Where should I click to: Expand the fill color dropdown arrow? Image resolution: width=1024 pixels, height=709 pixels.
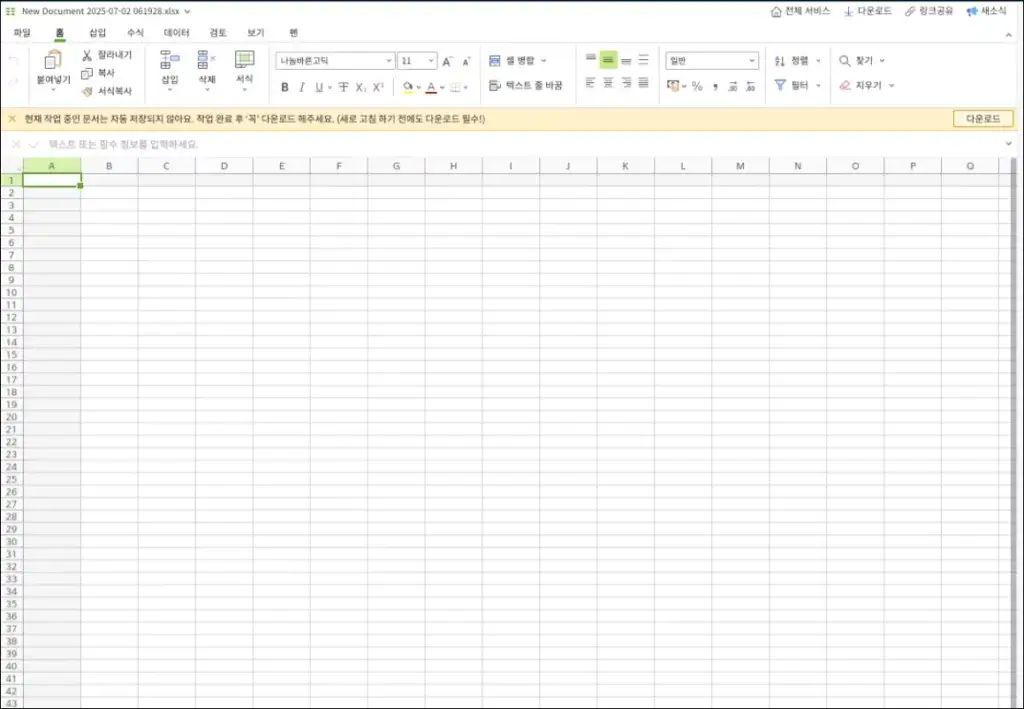pyautogui.click(x=419, y=87)
